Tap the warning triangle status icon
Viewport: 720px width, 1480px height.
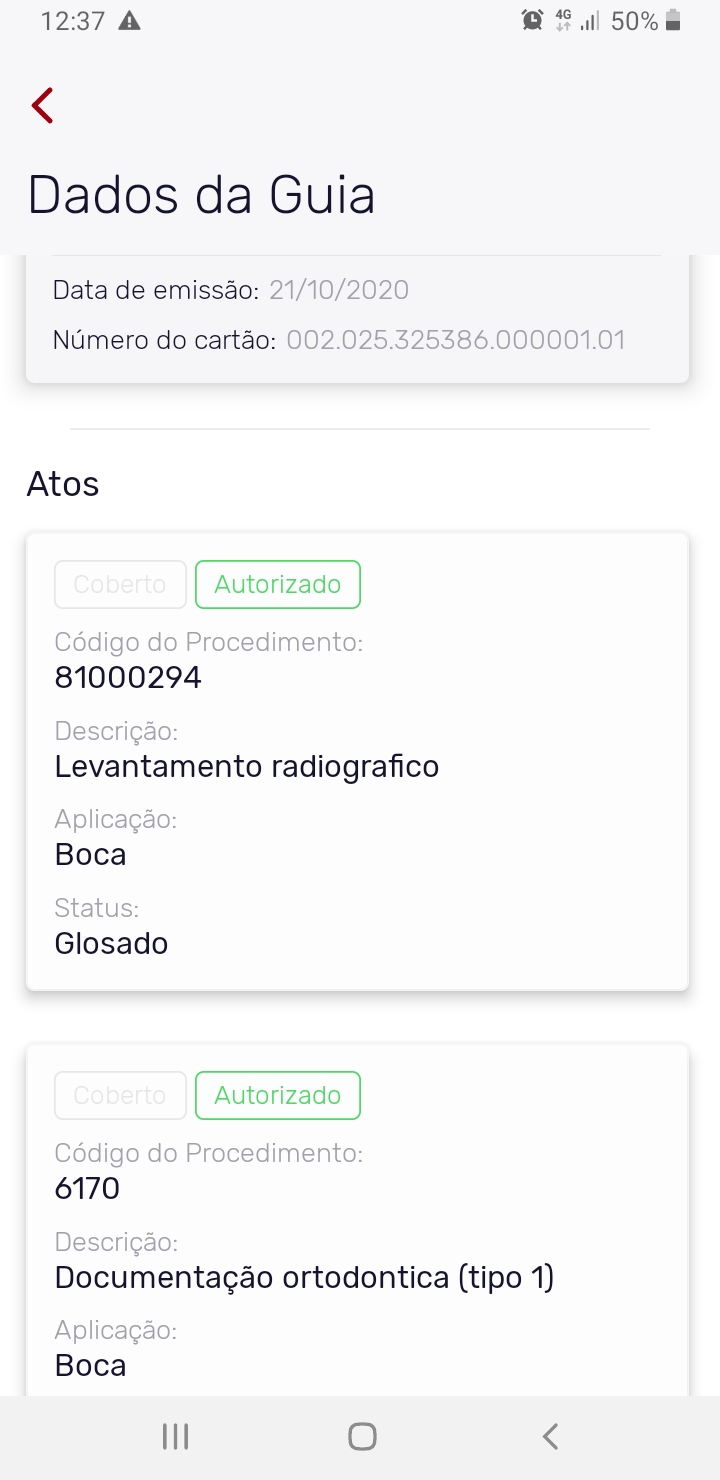(129, 21)
